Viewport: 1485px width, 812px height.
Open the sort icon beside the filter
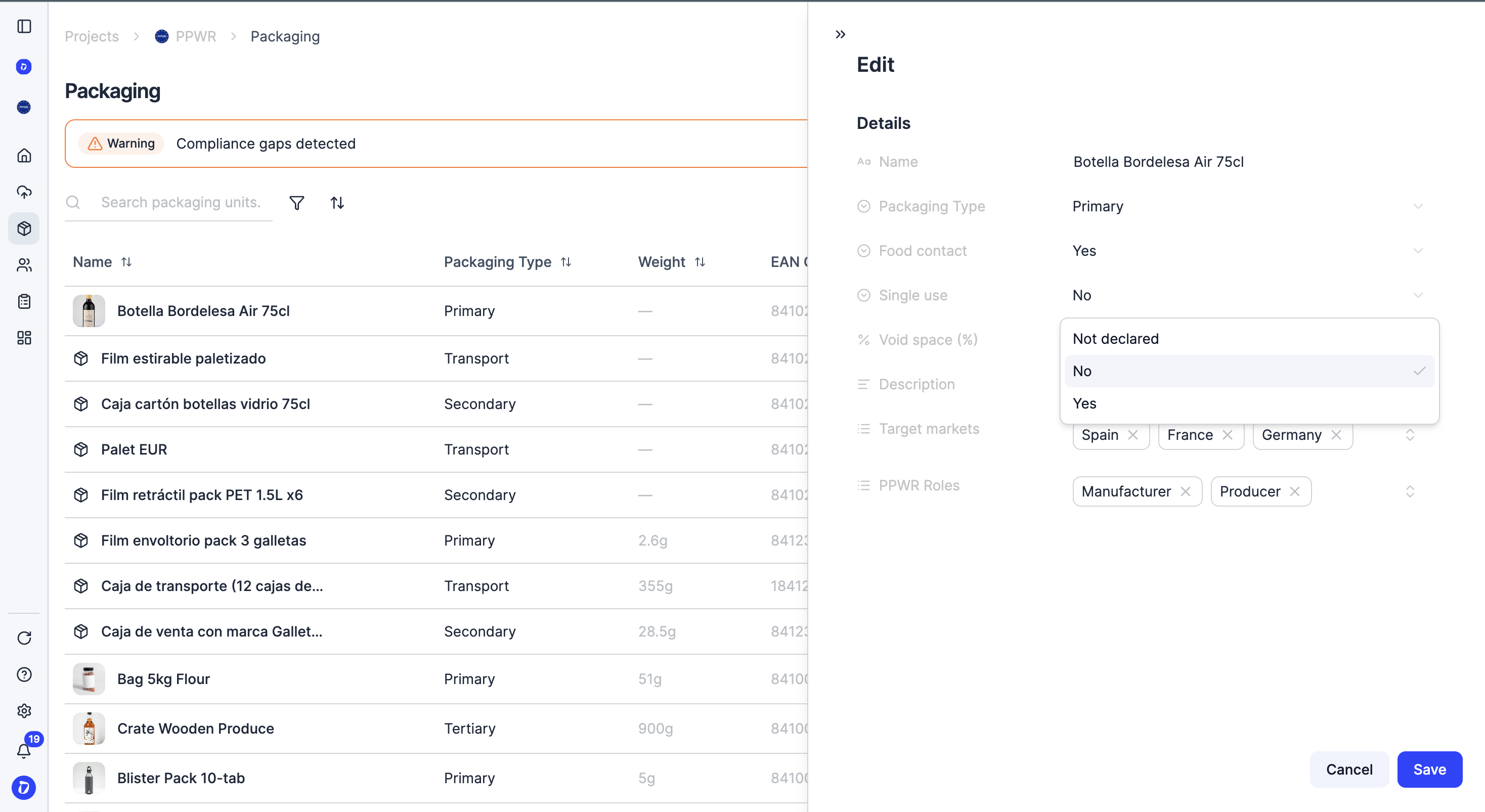[x=337, y=203]
